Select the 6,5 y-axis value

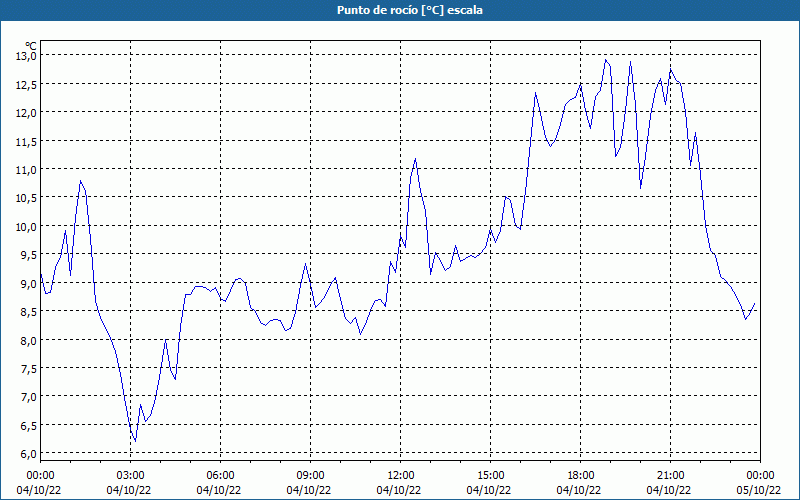click(x=29, y=426)
